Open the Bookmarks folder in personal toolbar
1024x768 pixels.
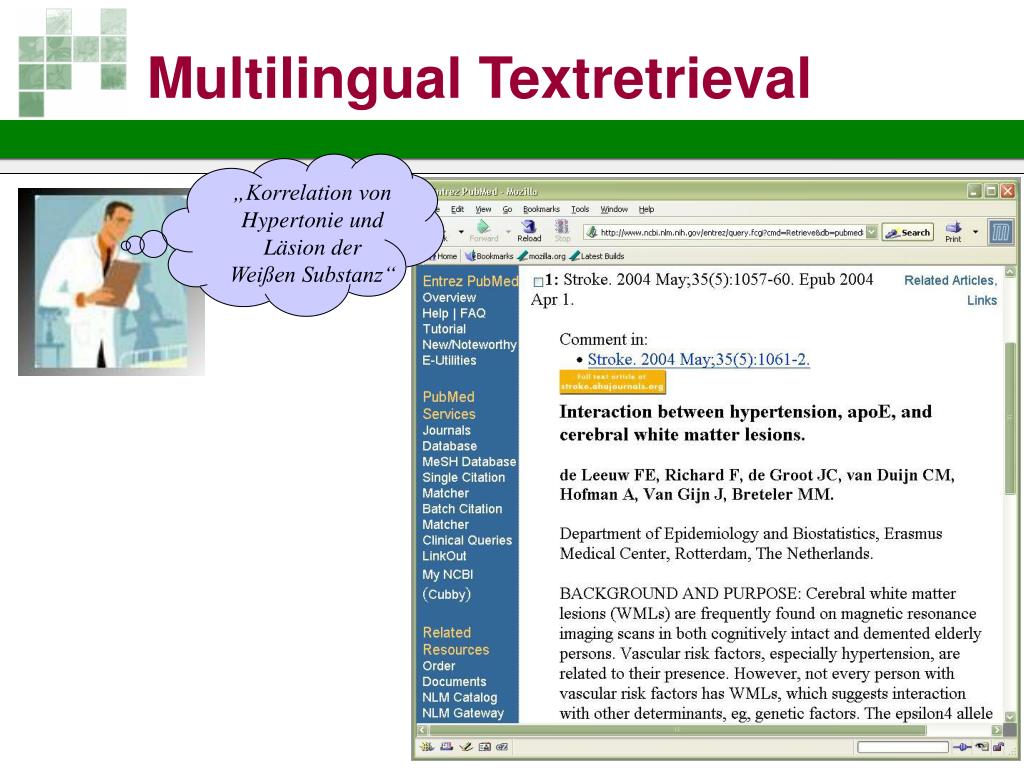pos(489,256)
